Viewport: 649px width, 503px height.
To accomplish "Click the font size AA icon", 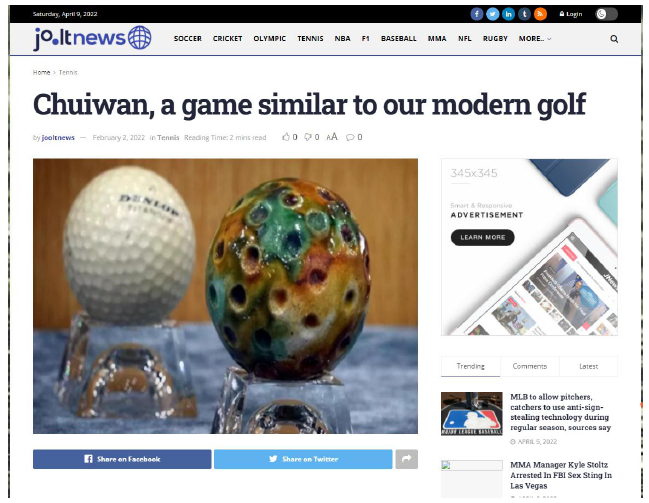I will pos(332,137).
